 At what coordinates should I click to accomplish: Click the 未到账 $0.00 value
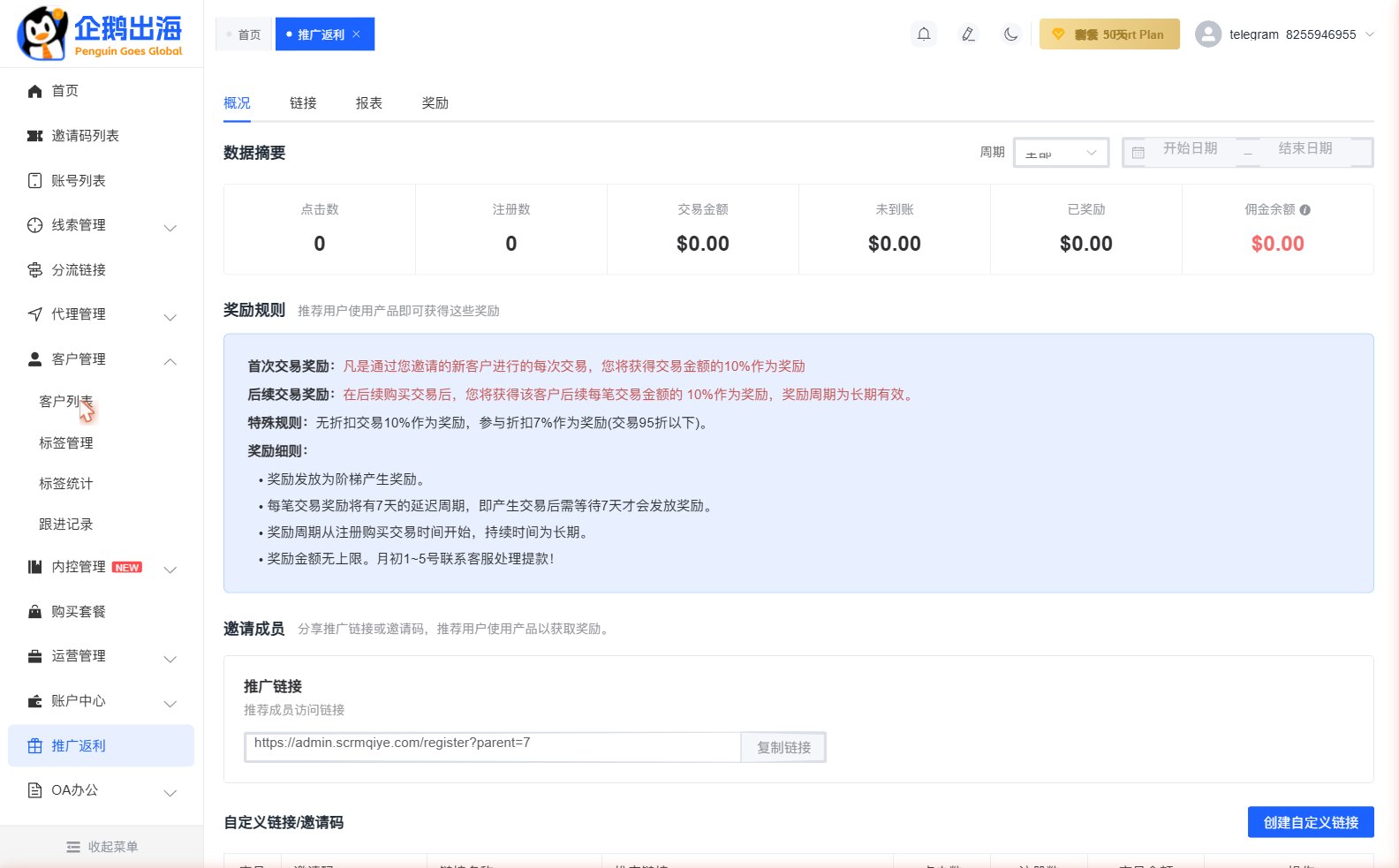pos(895,244)
